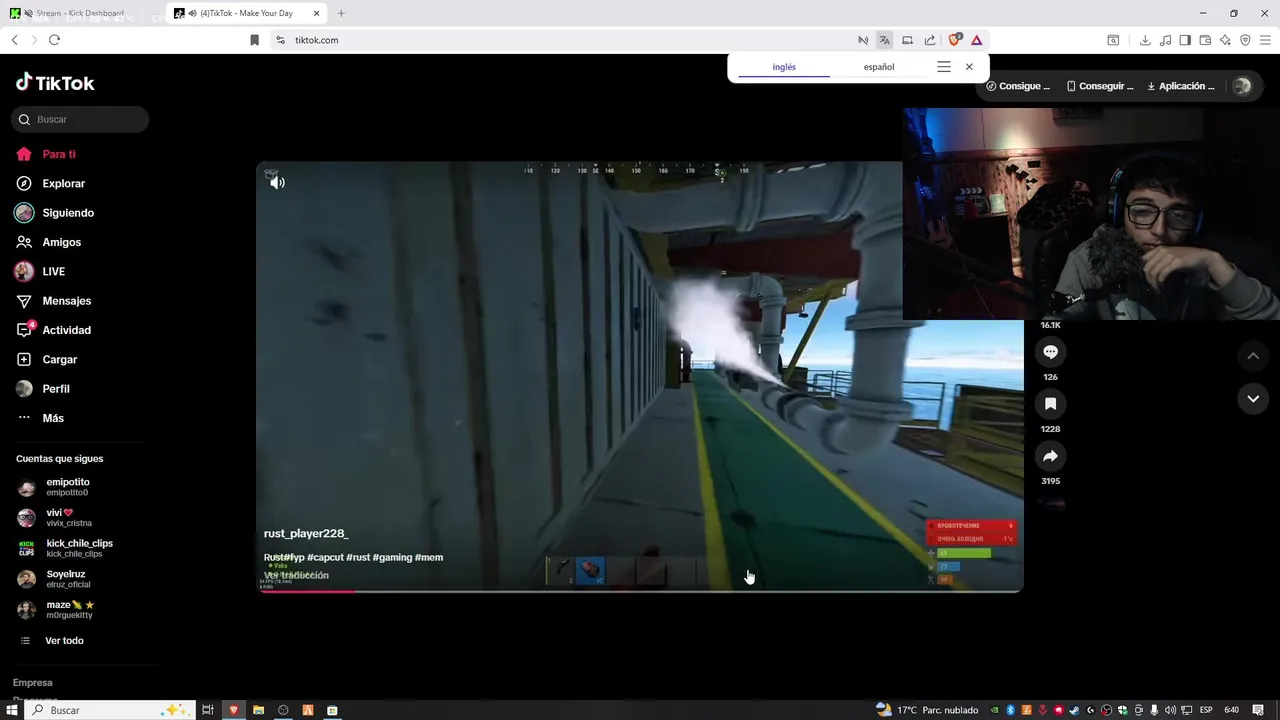
Task: Select inglés in the translate popup
Action: pos(784,67)
